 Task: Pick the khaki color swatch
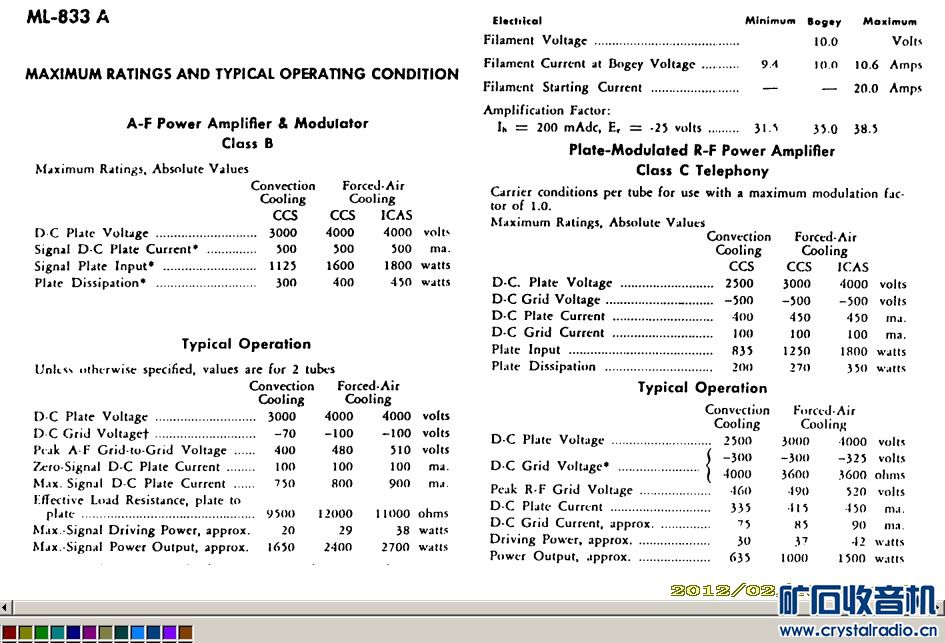pyautogui.click(x=105, y=633)
